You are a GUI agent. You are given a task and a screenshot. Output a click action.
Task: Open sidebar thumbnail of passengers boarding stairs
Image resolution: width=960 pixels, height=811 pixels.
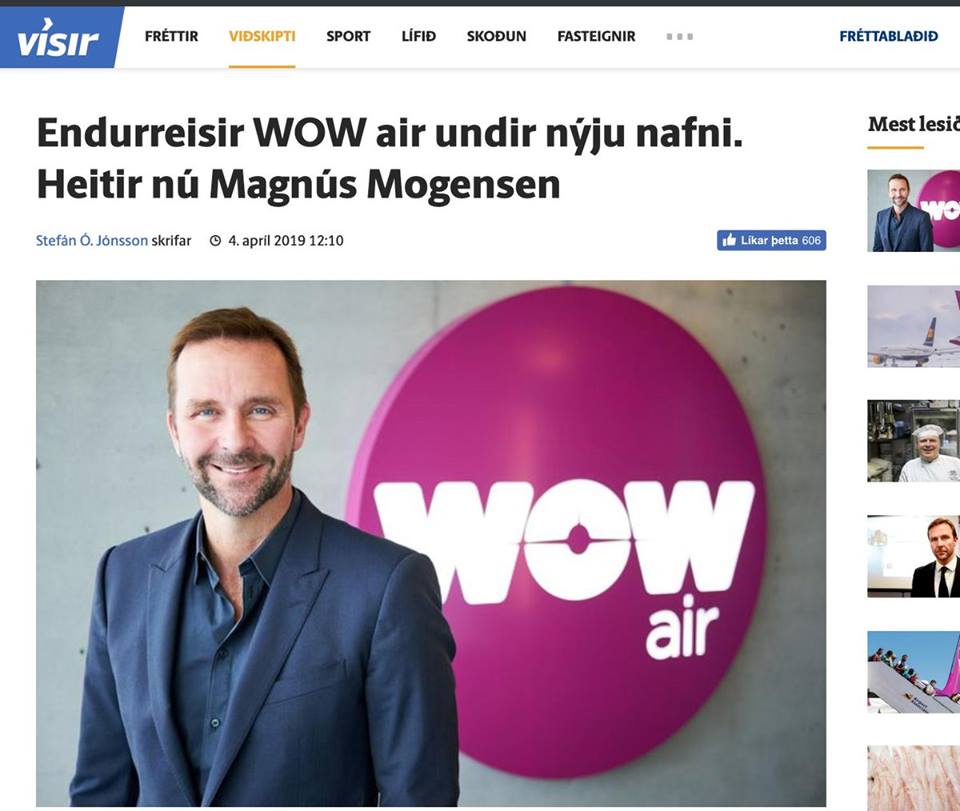(x=913, y=672)
